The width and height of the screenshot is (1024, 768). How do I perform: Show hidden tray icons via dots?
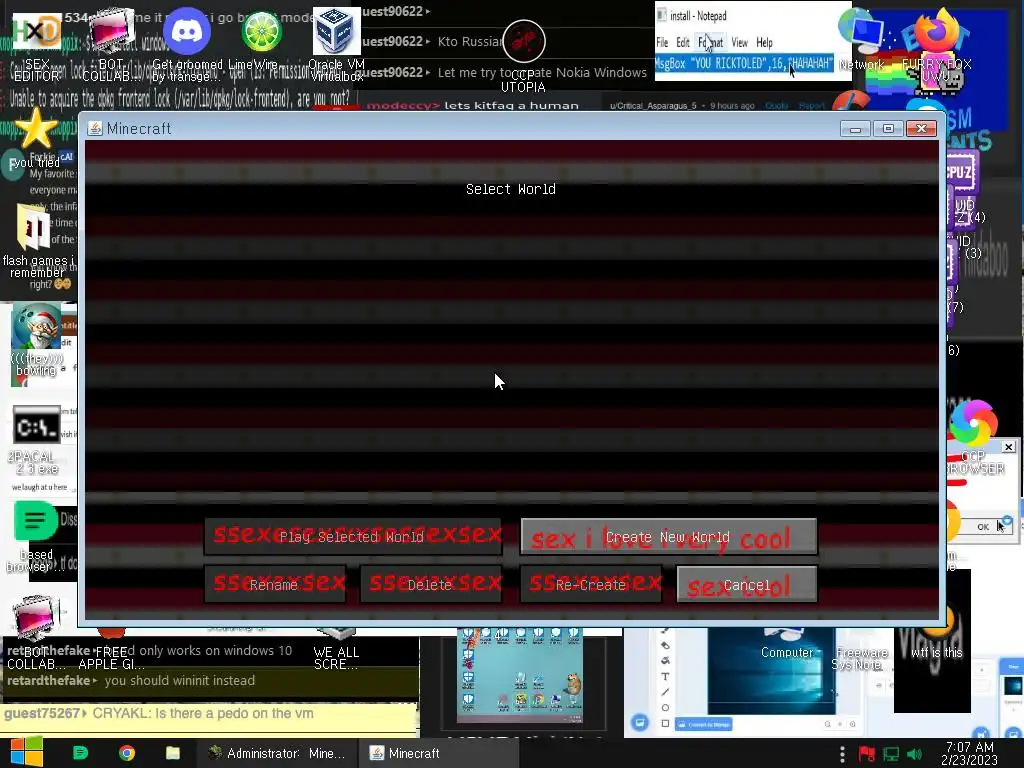click(x=842, y=754)
